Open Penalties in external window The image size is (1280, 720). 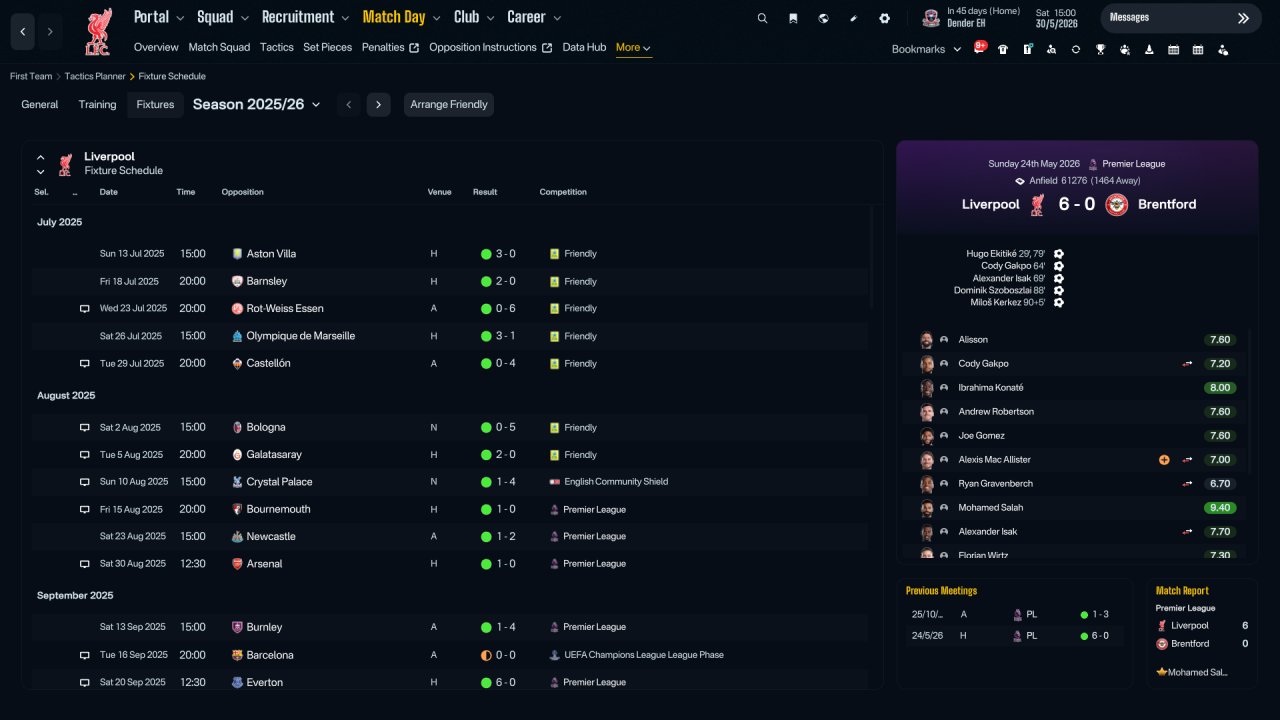(x=390, y=47)
